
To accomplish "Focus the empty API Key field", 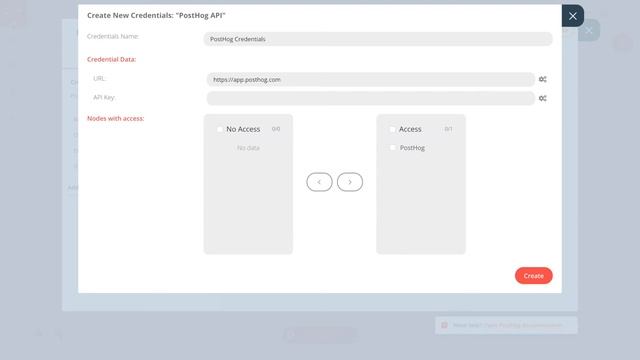I will pyautogui.click(x=371, y=98).
